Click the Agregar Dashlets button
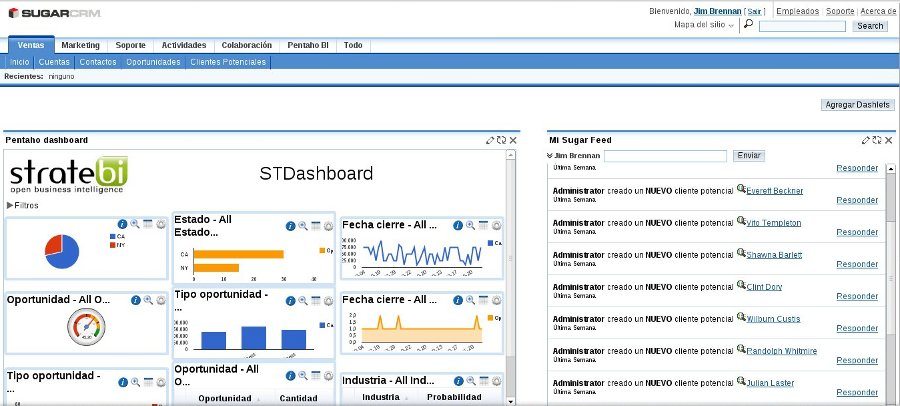Viewport: 900px width, 406px height. pyautogui.click(x=857, y=105)
